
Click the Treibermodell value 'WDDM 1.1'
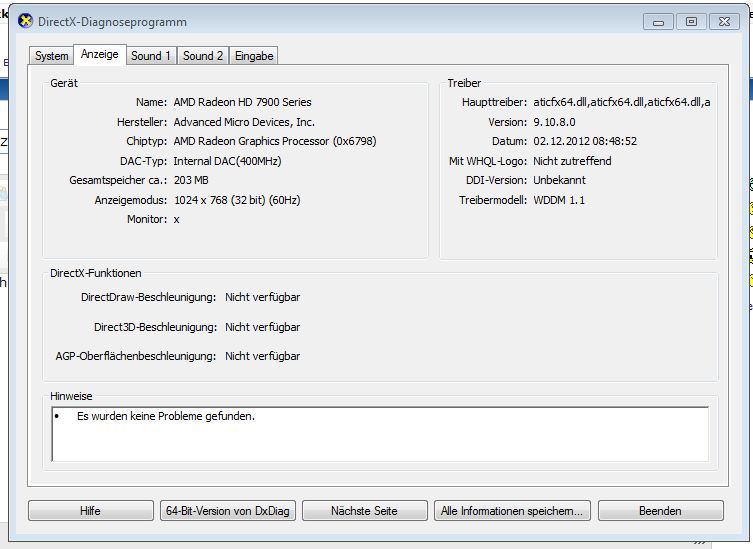(559, 200)
